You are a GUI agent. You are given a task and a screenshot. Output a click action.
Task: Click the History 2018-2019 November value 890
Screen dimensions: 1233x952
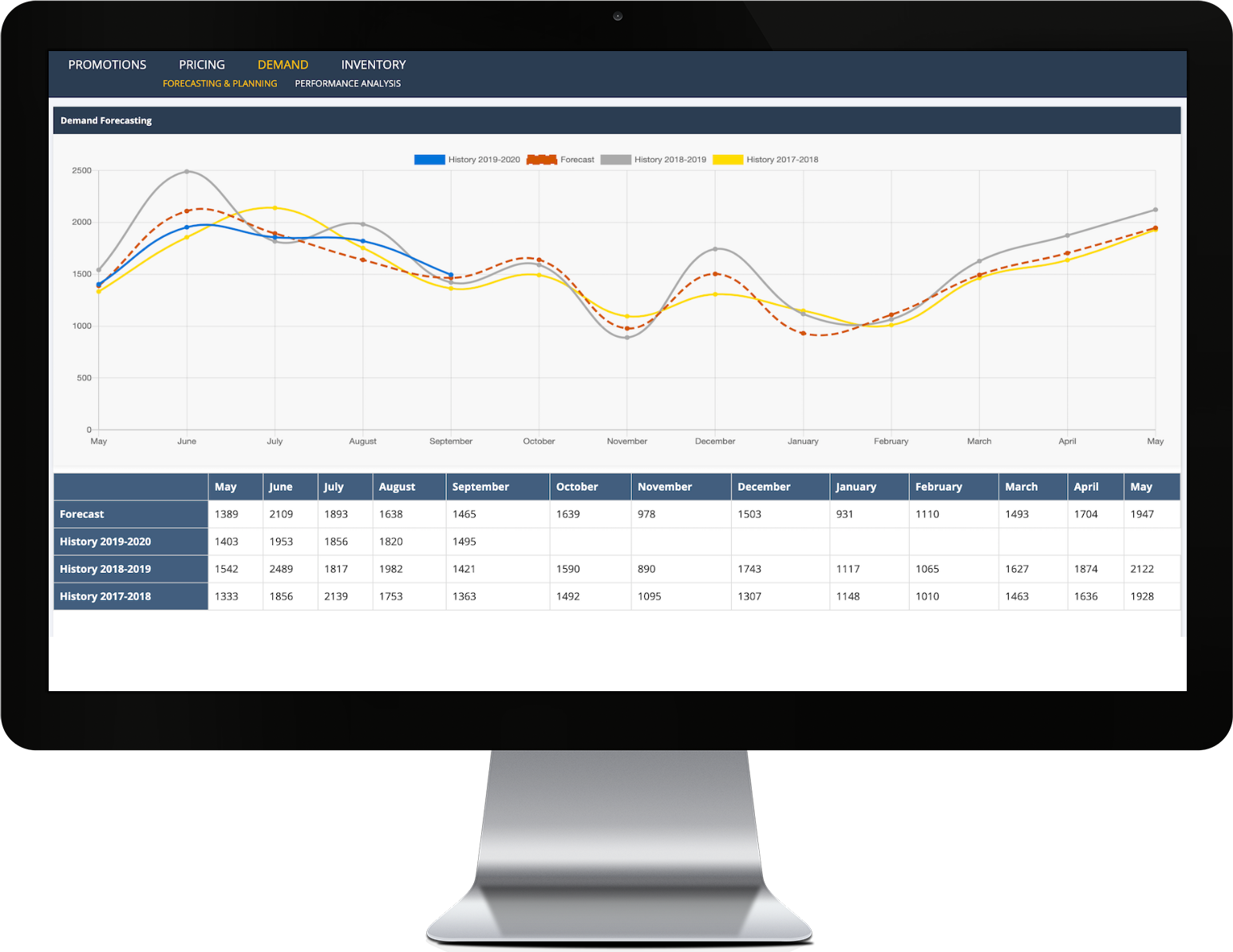pyautogui.click(x=646, y=569)
